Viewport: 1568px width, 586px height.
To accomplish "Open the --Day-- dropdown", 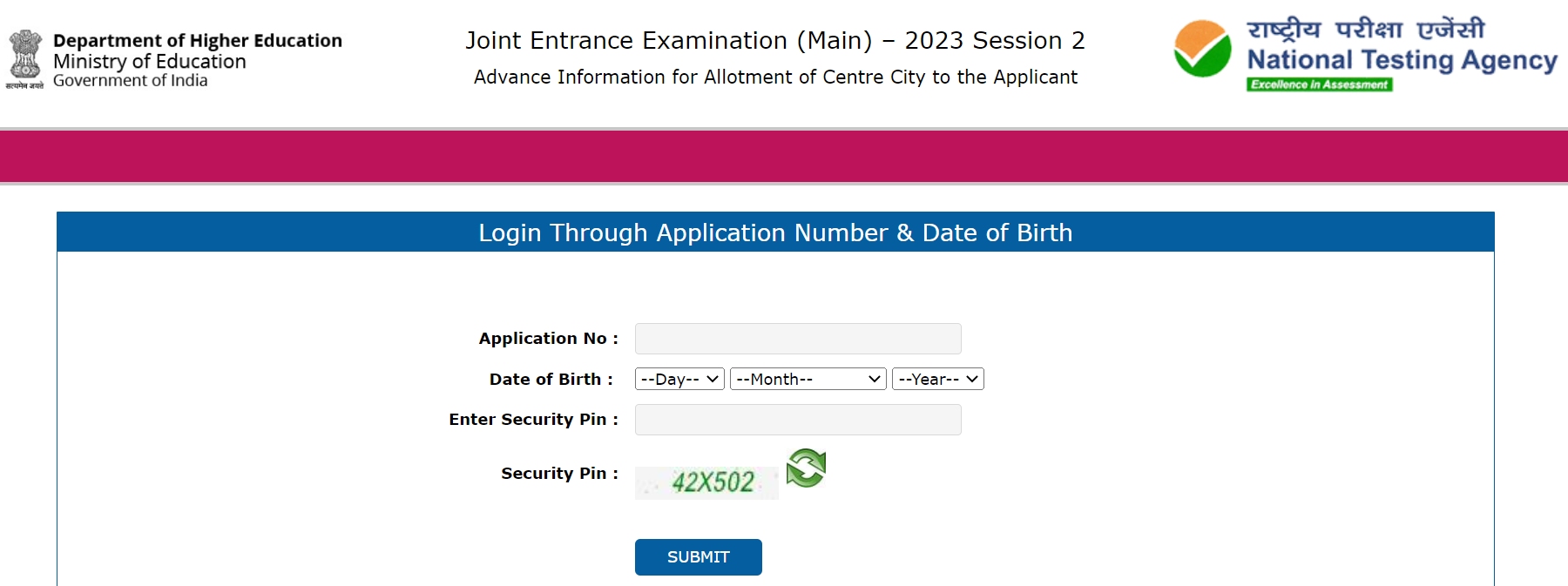I will point(679,379).
